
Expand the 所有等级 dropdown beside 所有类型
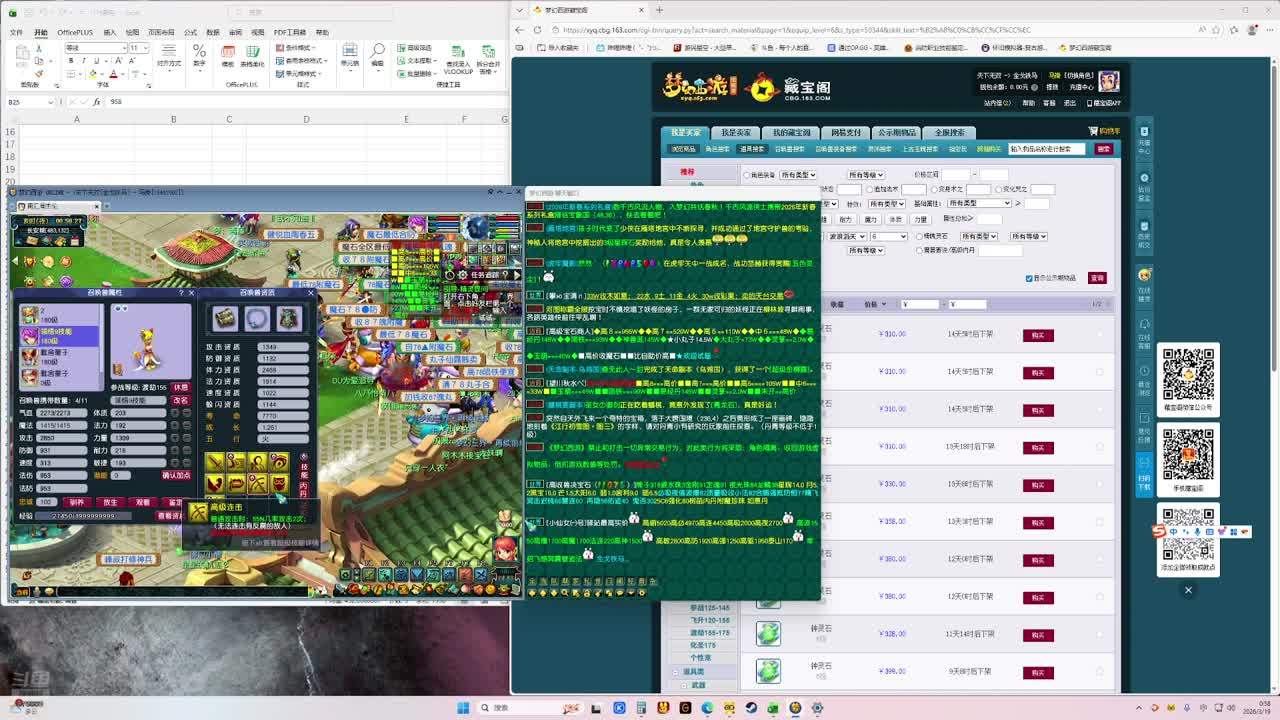click(865, 175)
